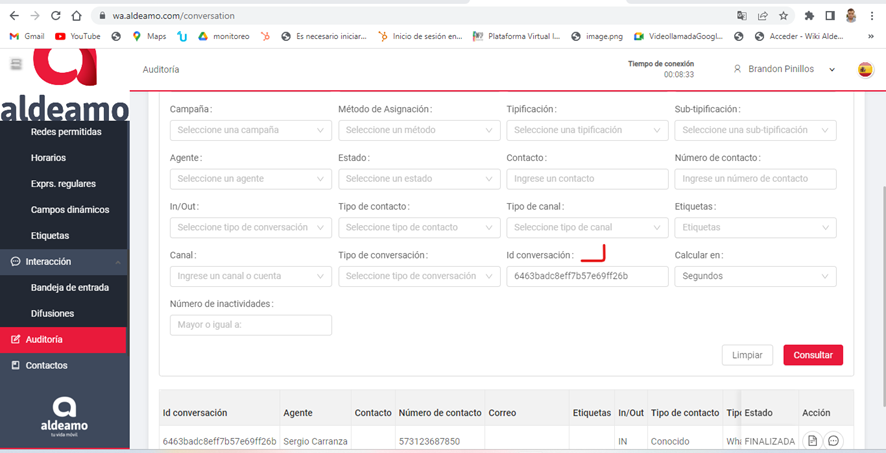
Task: Click the browser back arrow
Action: click(15, 16)
